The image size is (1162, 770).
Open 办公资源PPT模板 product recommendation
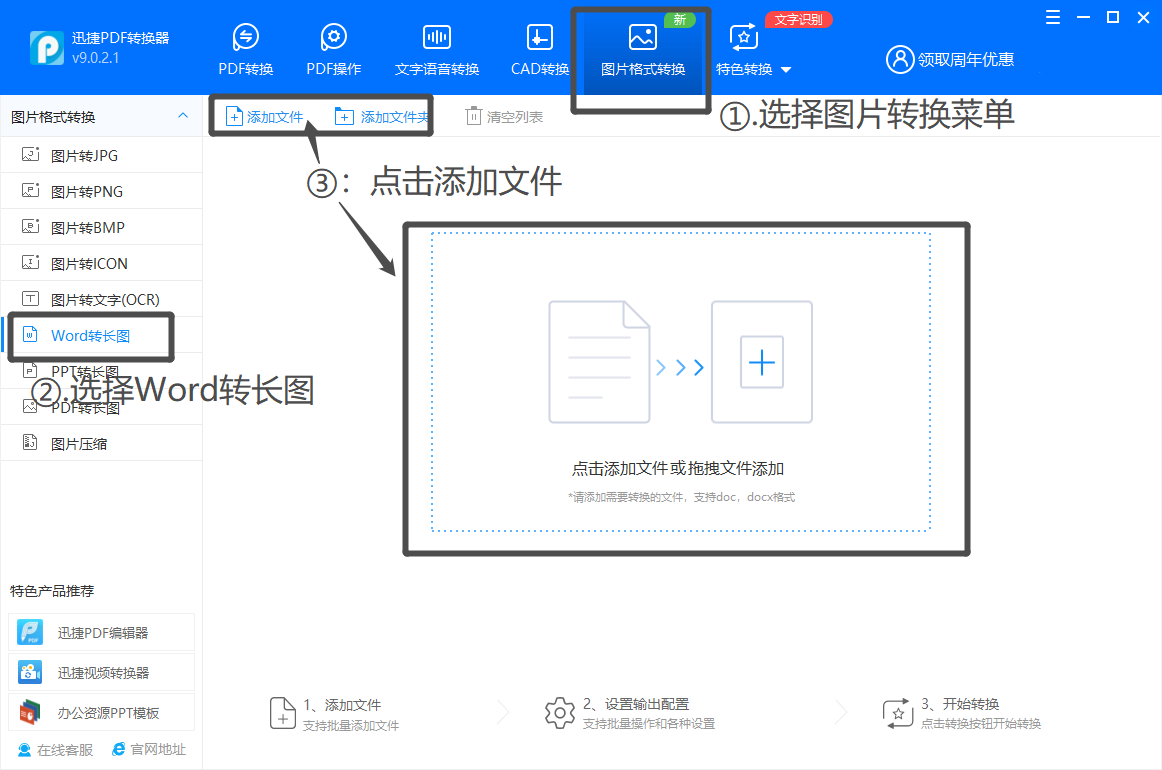(102, 712)
